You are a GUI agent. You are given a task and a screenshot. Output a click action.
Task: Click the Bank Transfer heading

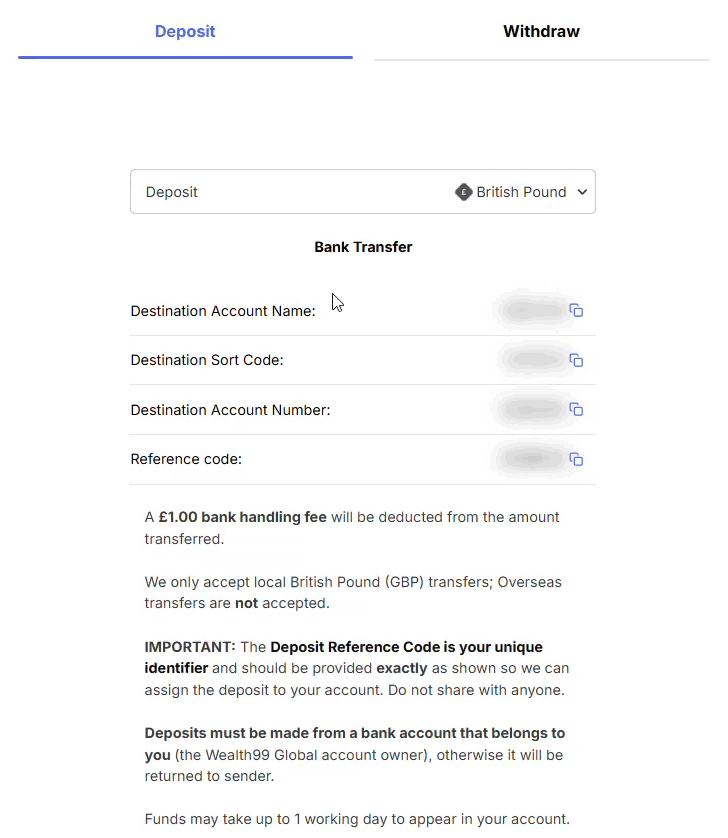point(363,247)
